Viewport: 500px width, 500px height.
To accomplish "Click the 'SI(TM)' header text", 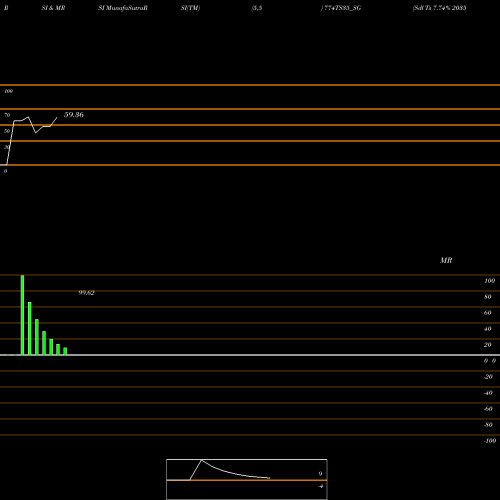I will pos(190,8).
